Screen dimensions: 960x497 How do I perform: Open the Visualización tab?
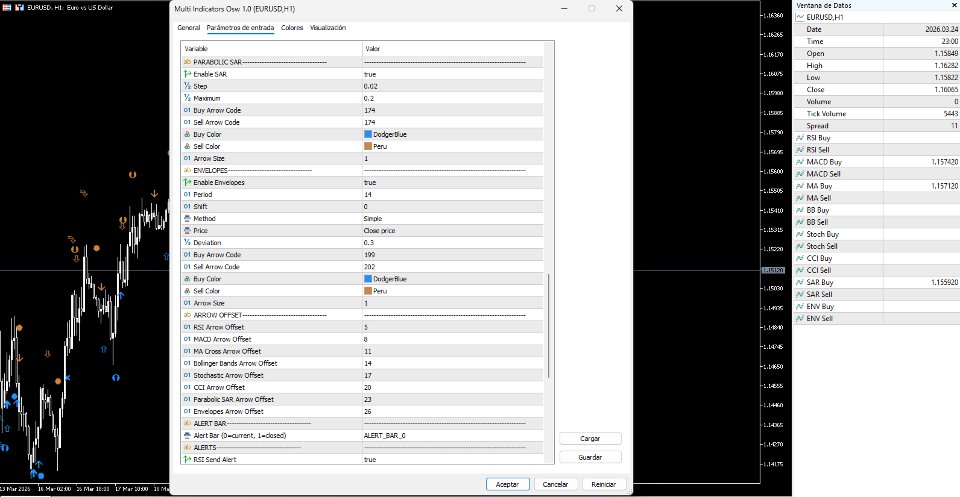pos(328,28)
